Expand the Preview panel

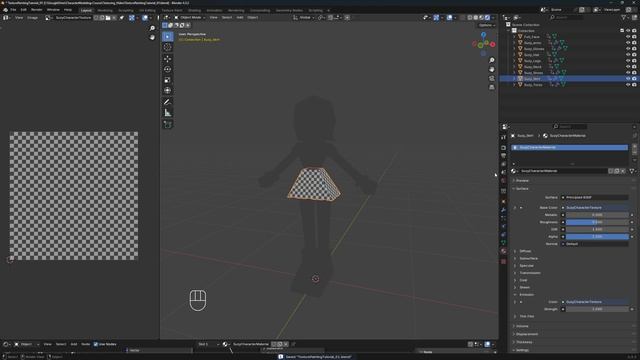click(522, 180)
